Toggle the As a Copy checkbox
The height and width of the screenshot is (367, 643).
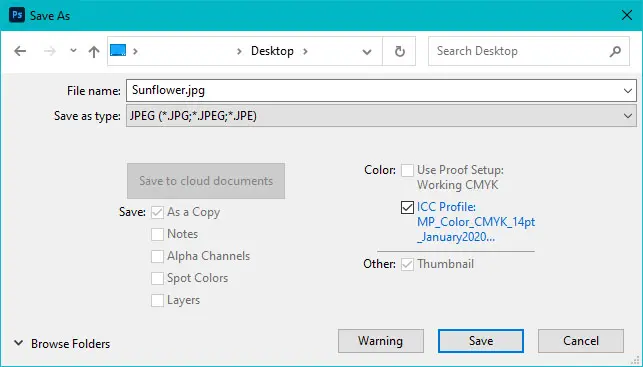[x=157, y=212]
